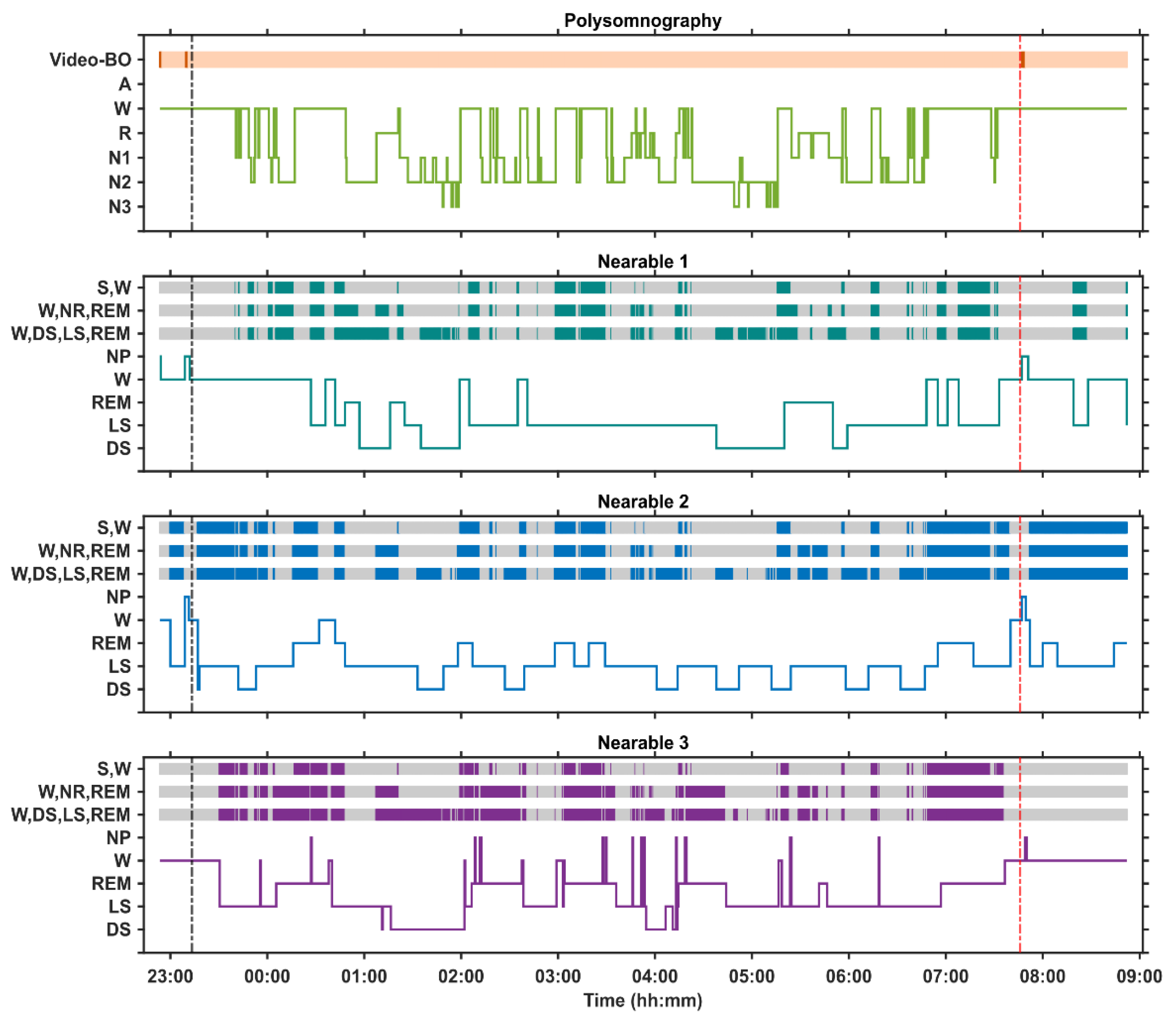
Task: Click the NP label in Nearable 1
Action: point(119,357)
